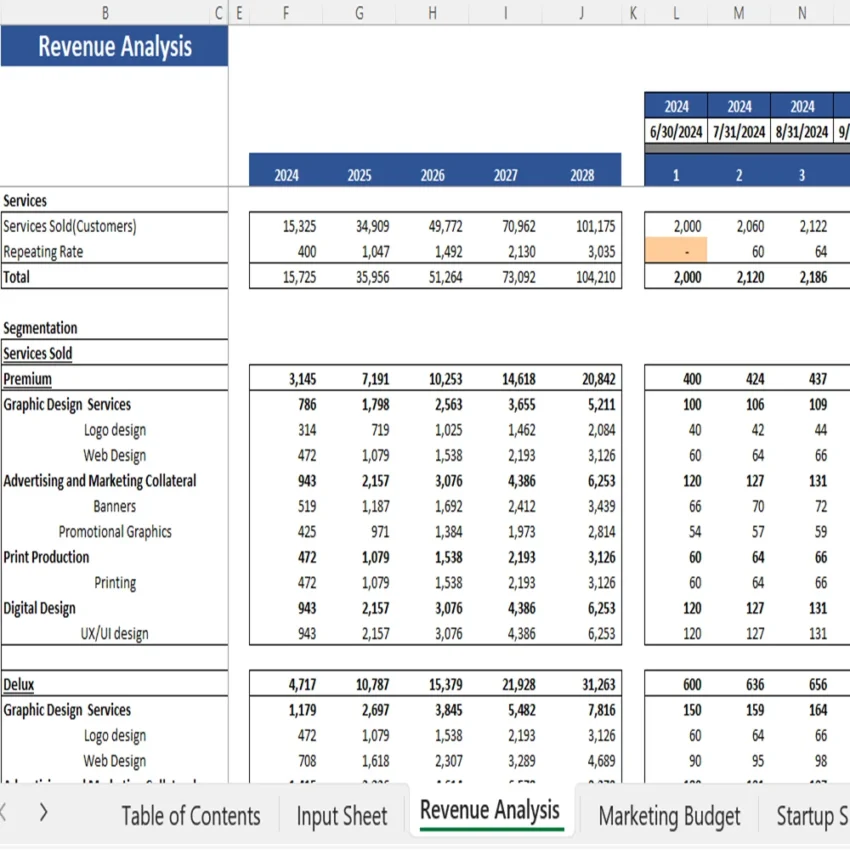Select the Graphic Design Services label cell

coord(82,404)
